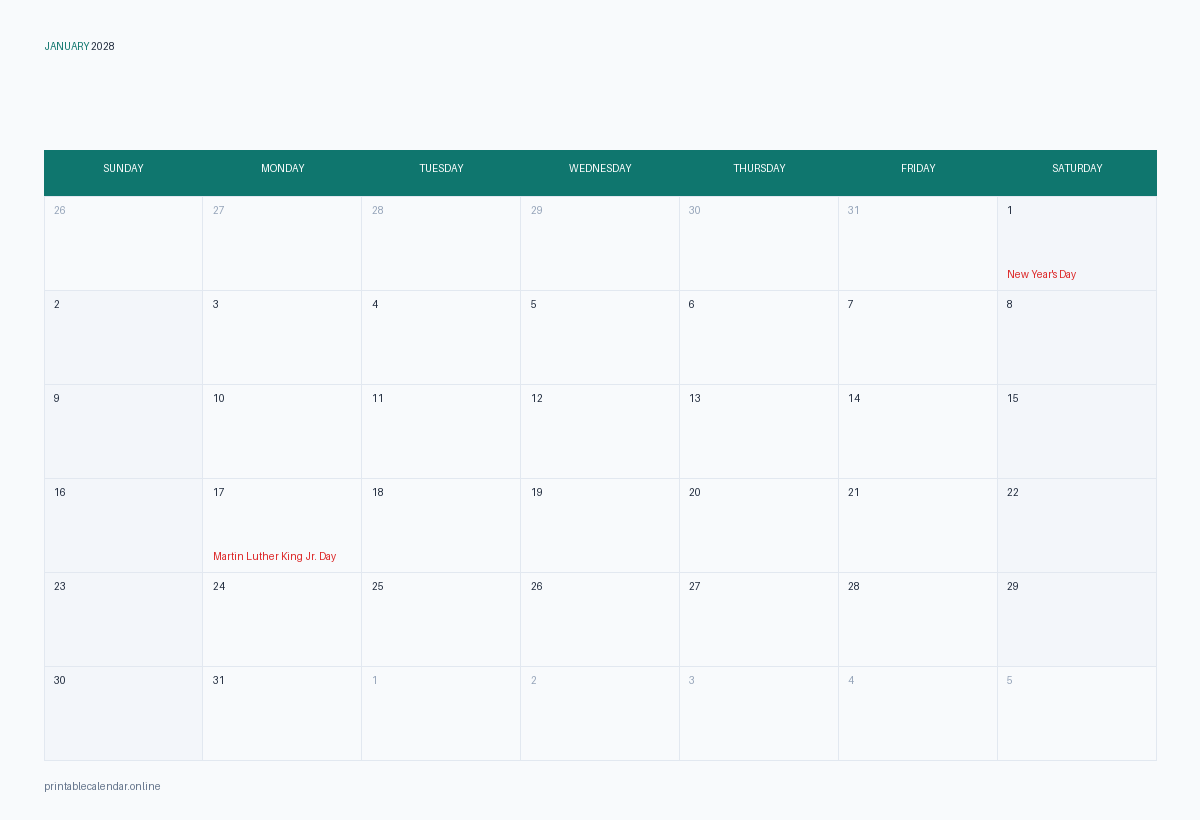
Task: Click date 11 on Tuesday
Action: [377, 398]
